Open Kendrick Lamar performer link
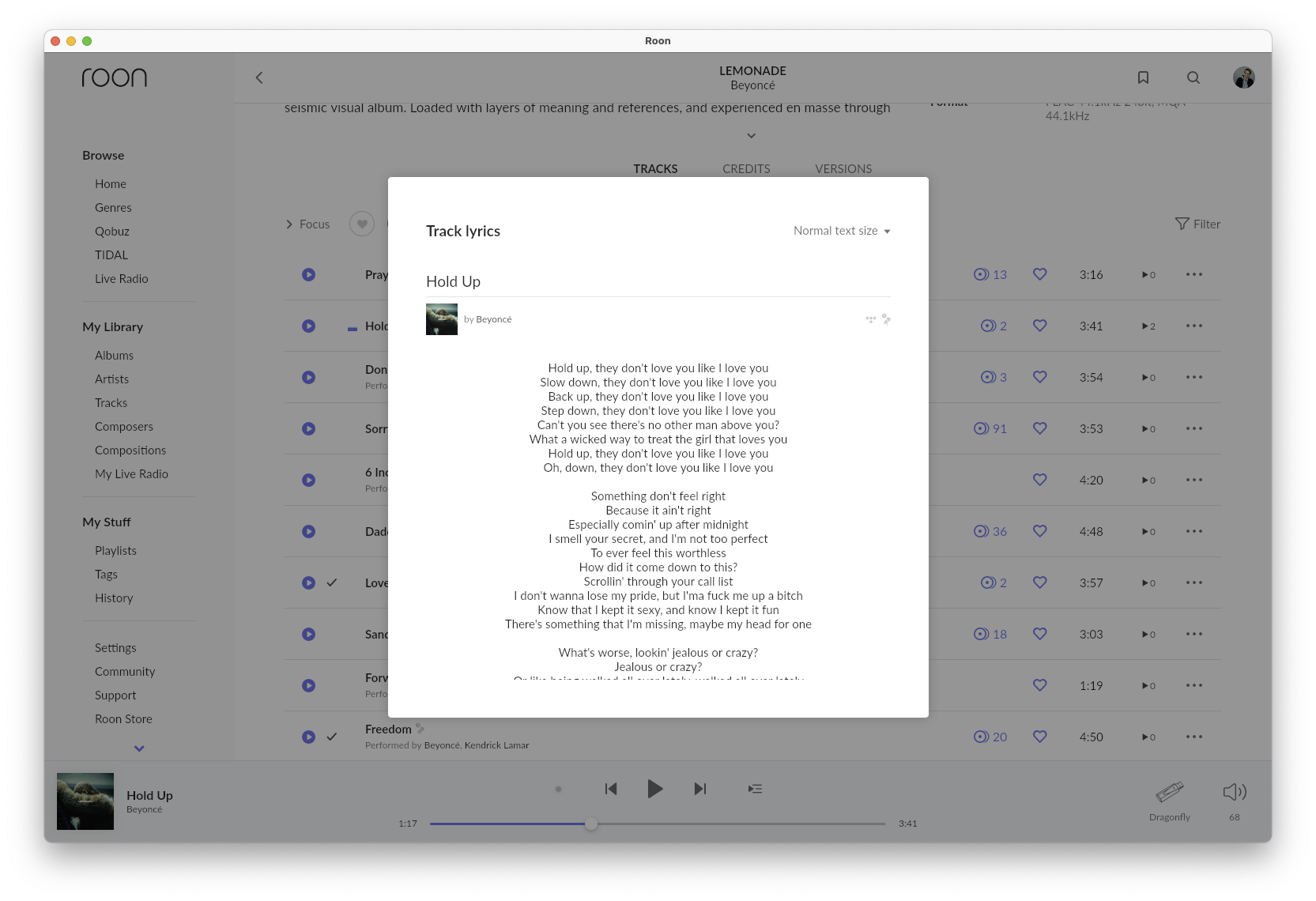Viewport: 1316px width, 901px height. pos(496,745)
